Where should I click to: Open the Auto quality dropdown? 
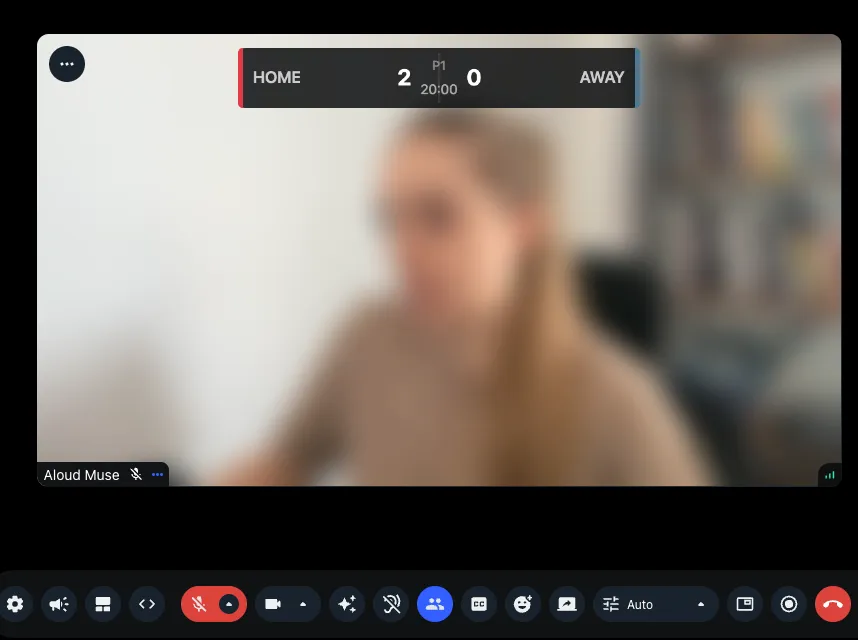coord(656,604)
